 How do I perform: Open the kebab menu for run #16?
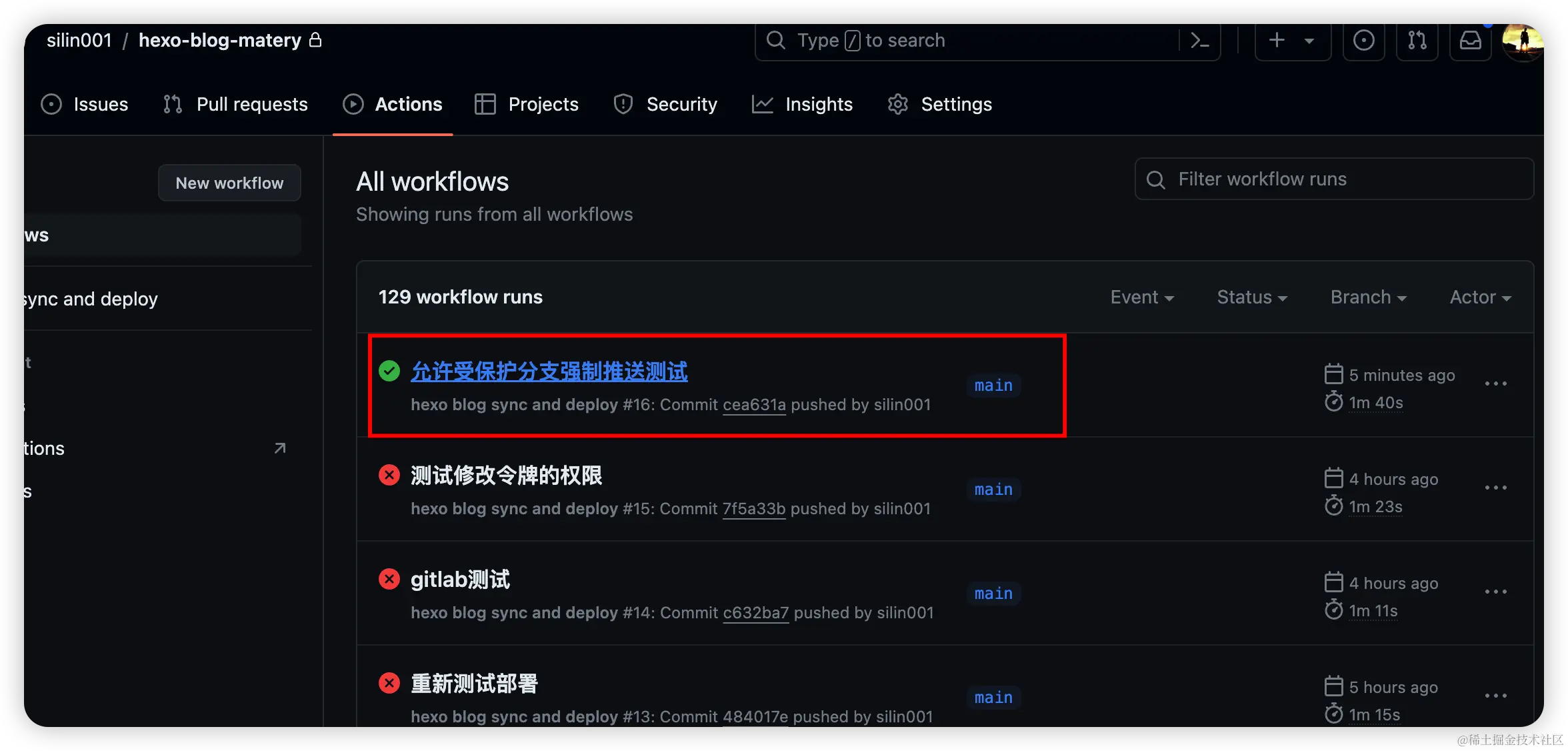pos(1496,384)
